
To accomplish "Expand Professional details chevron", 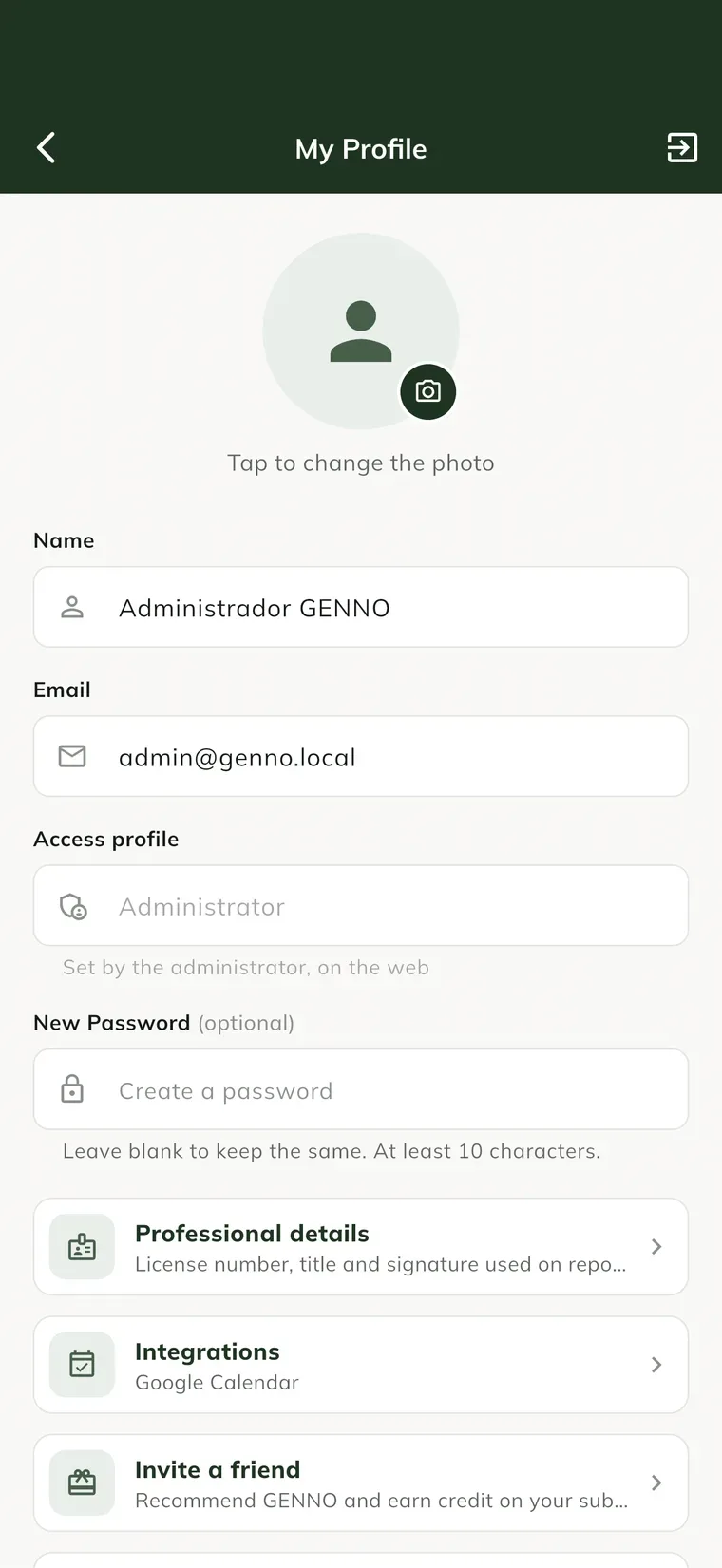I will pos(656,1247).
